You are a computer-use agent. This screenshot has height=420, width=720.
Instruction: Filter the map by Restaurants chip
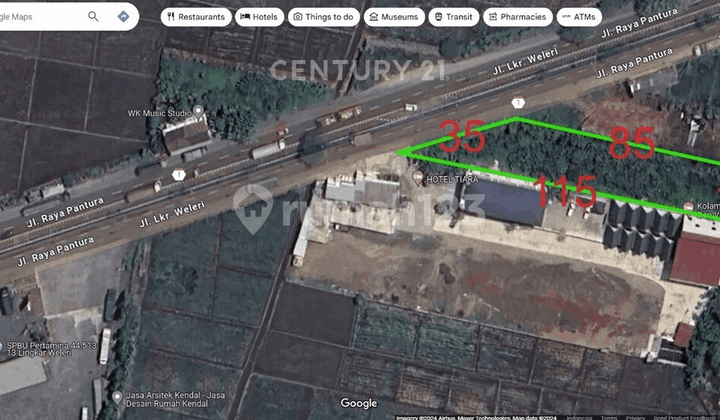pos(196,17)
